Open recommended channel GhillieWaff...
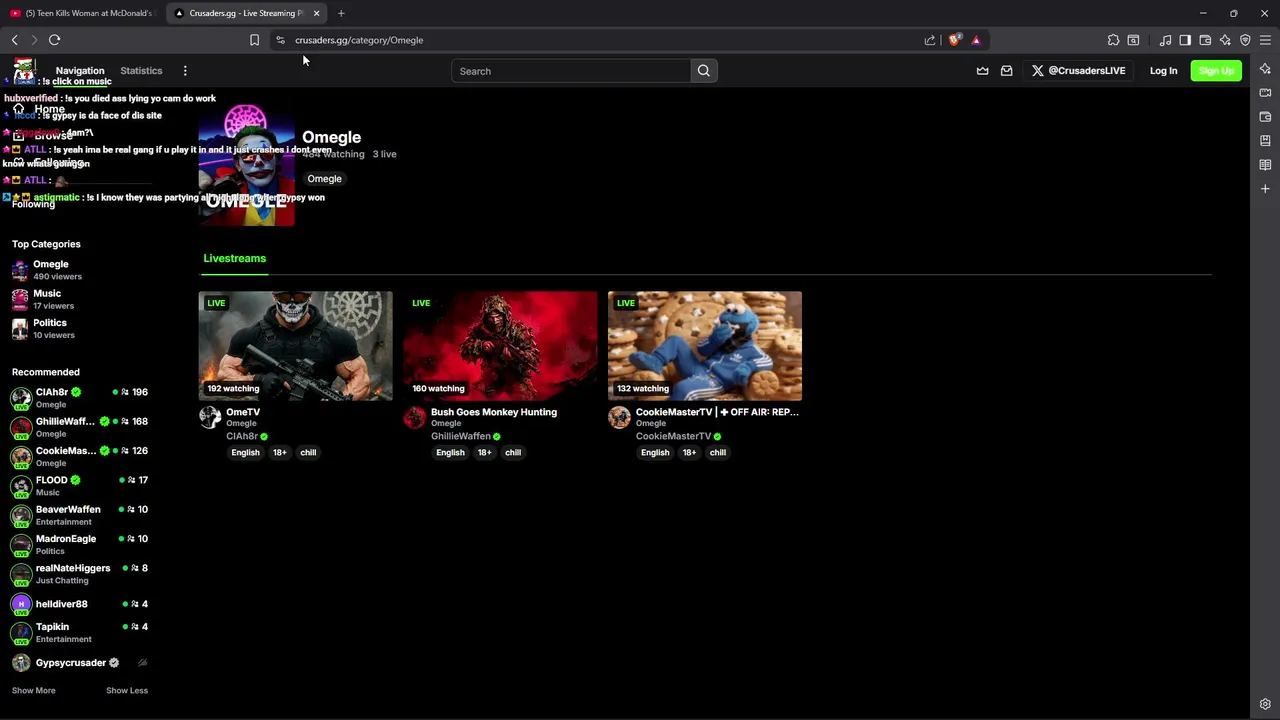This screenshot has width=1280, height=720. [x=80, y=427]
